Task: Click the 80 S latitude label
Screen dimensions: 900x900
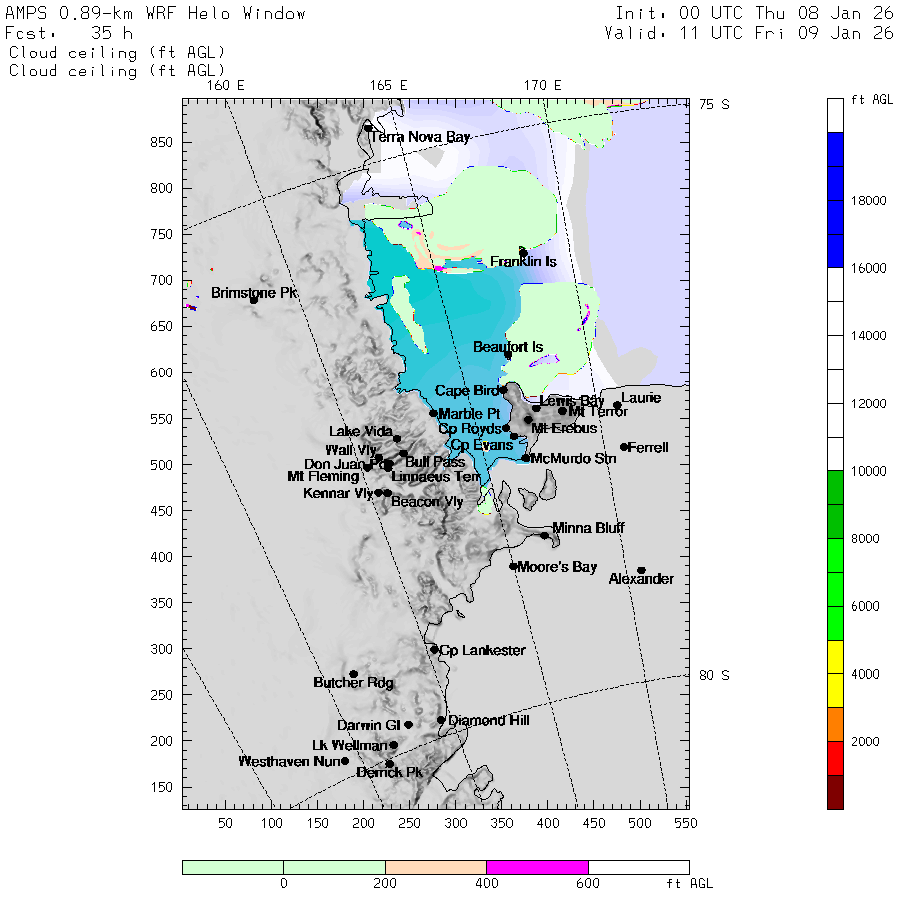Action: 714,676
